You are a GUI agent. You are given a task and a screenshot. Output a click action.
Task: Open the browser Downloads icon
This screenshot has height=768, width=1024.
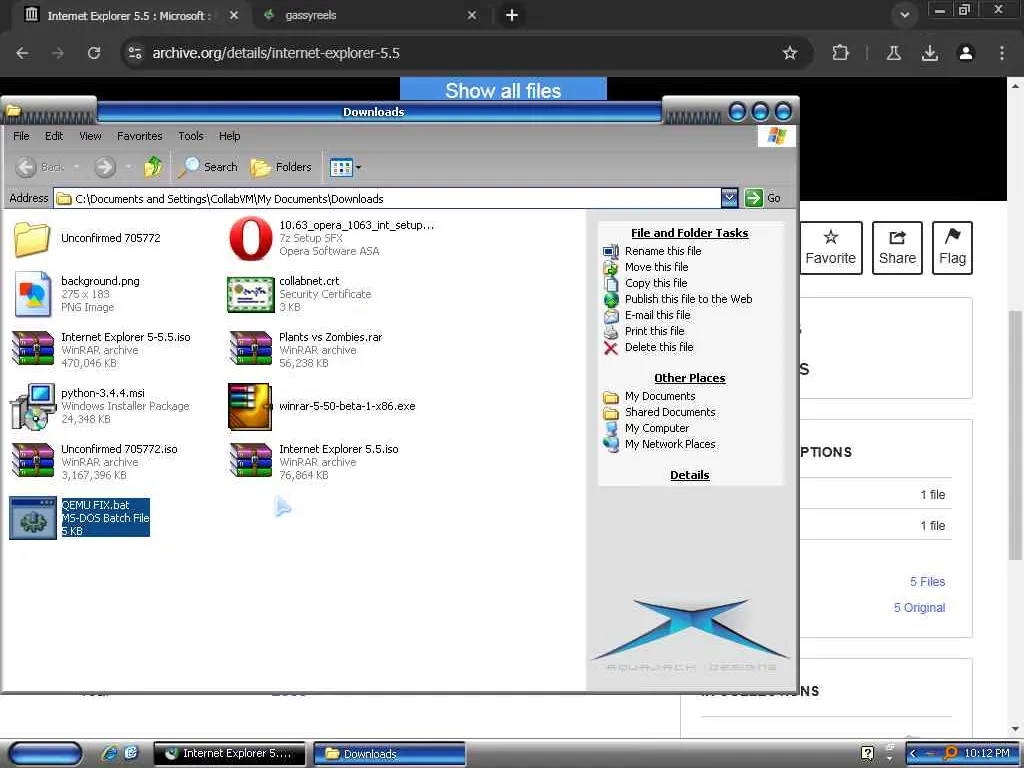click(929, 53)
